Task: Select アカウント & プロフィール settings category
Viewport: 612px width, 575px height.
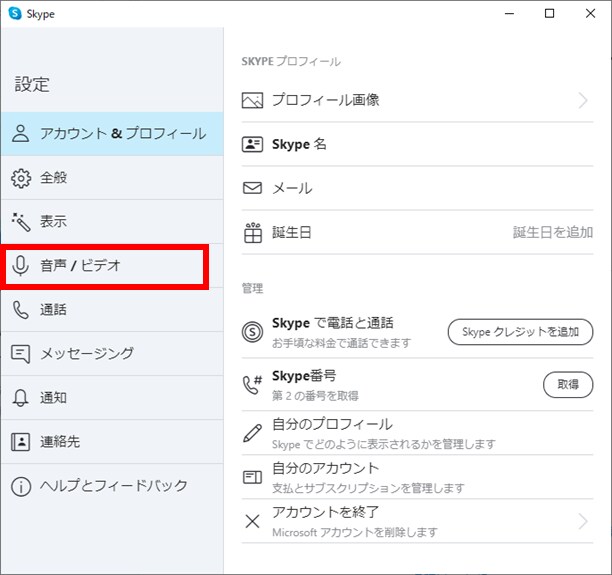Action: click(x=112, y=134)
